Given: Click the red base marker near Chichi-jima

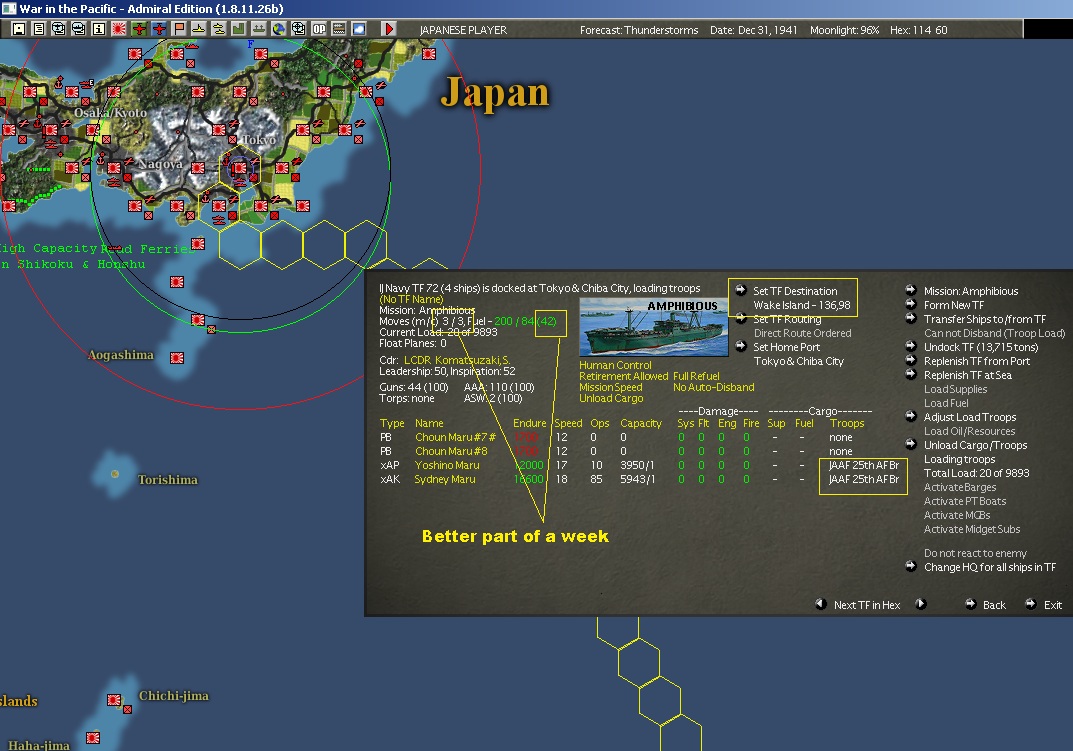Looking at the screenshot, I should point(114,700).
